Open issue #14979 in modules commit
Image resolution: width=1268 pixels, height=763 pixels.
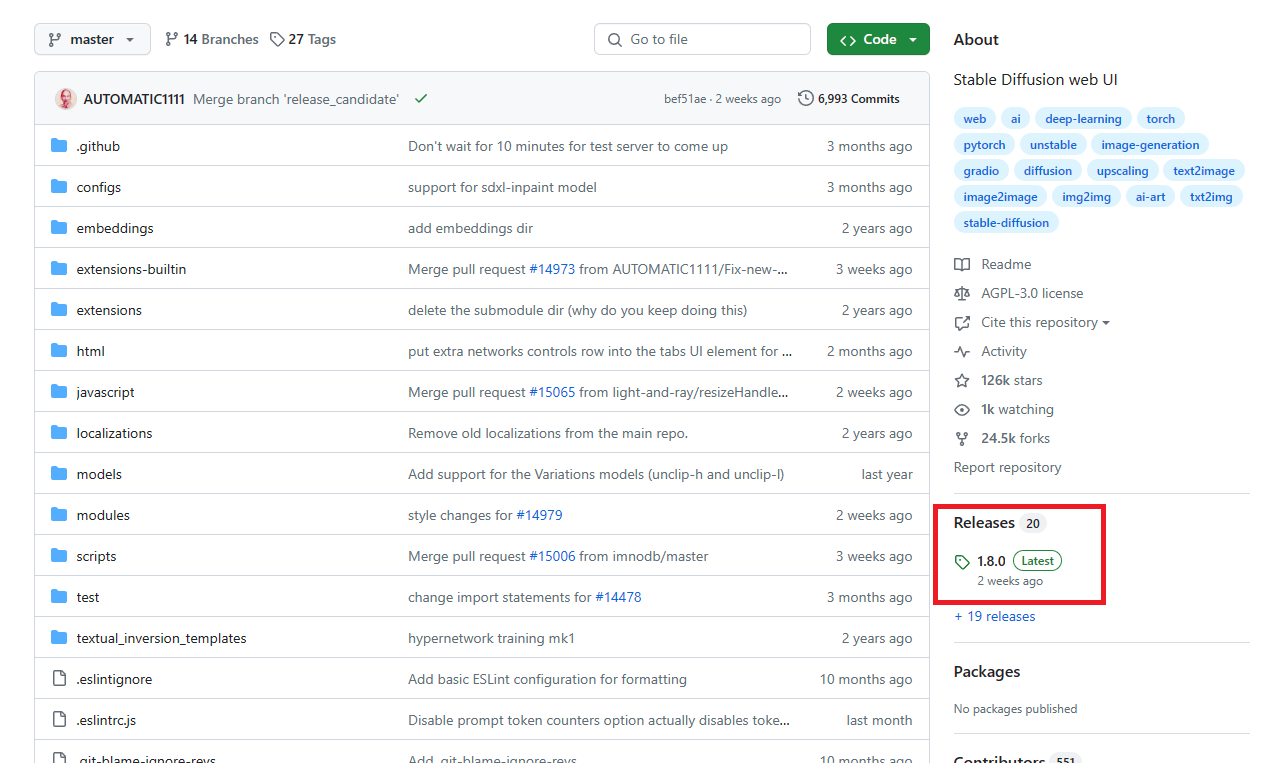coord(539,515)
